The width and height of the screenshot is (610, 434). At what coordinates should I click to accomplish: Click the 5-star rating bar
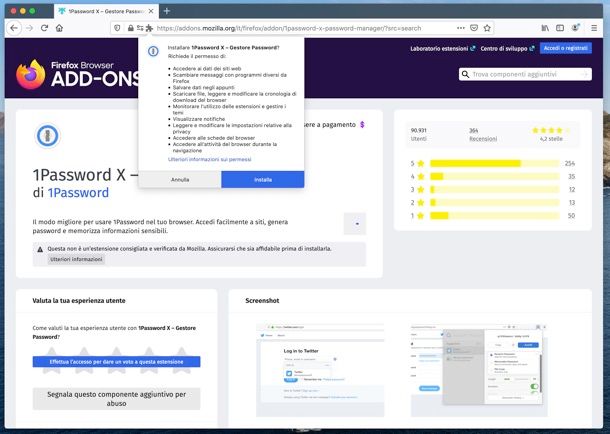point(494,163)
